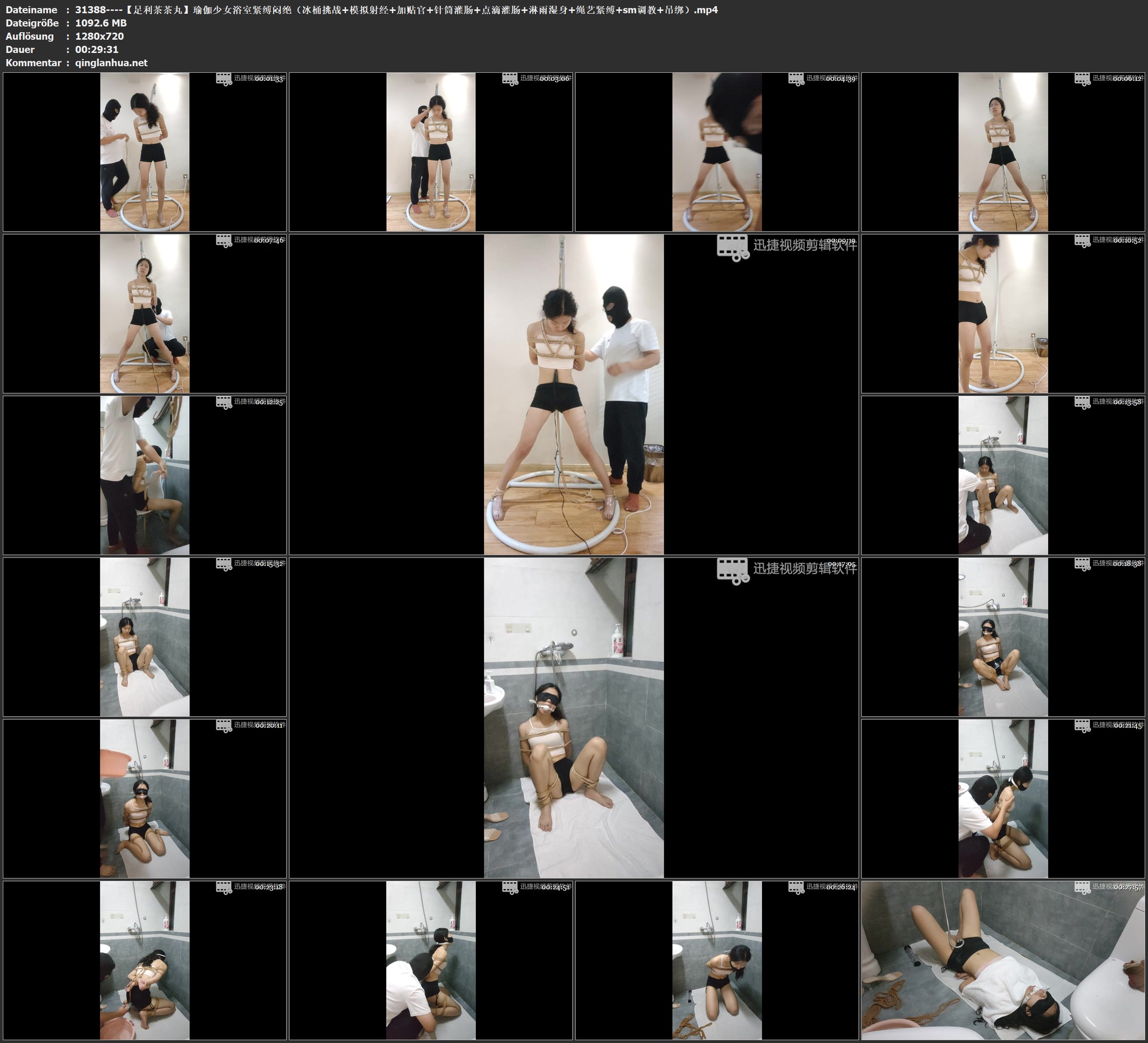1148x1043 pixels.
Task: Click the film-strip watermark icon in the 00:23:18 frame
Action: tap(224, 887)
